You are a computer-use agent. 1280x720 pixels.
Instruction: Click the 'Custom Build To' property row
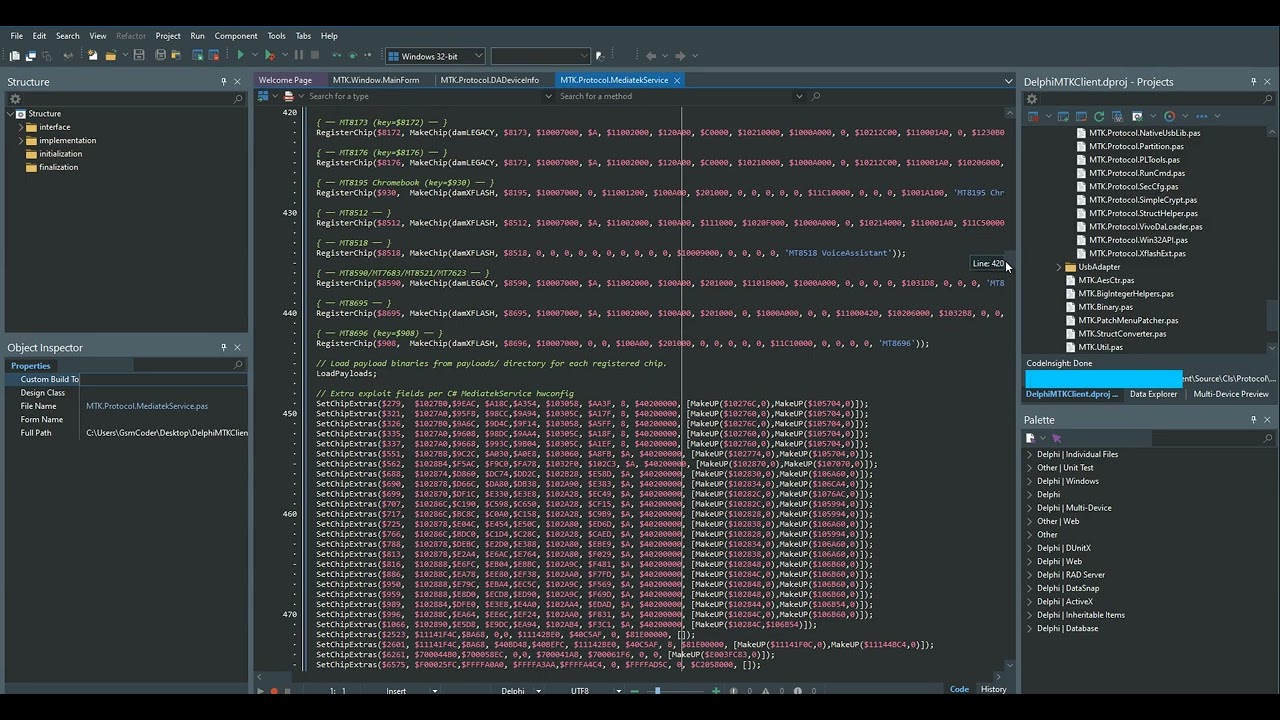click(126, 379)
